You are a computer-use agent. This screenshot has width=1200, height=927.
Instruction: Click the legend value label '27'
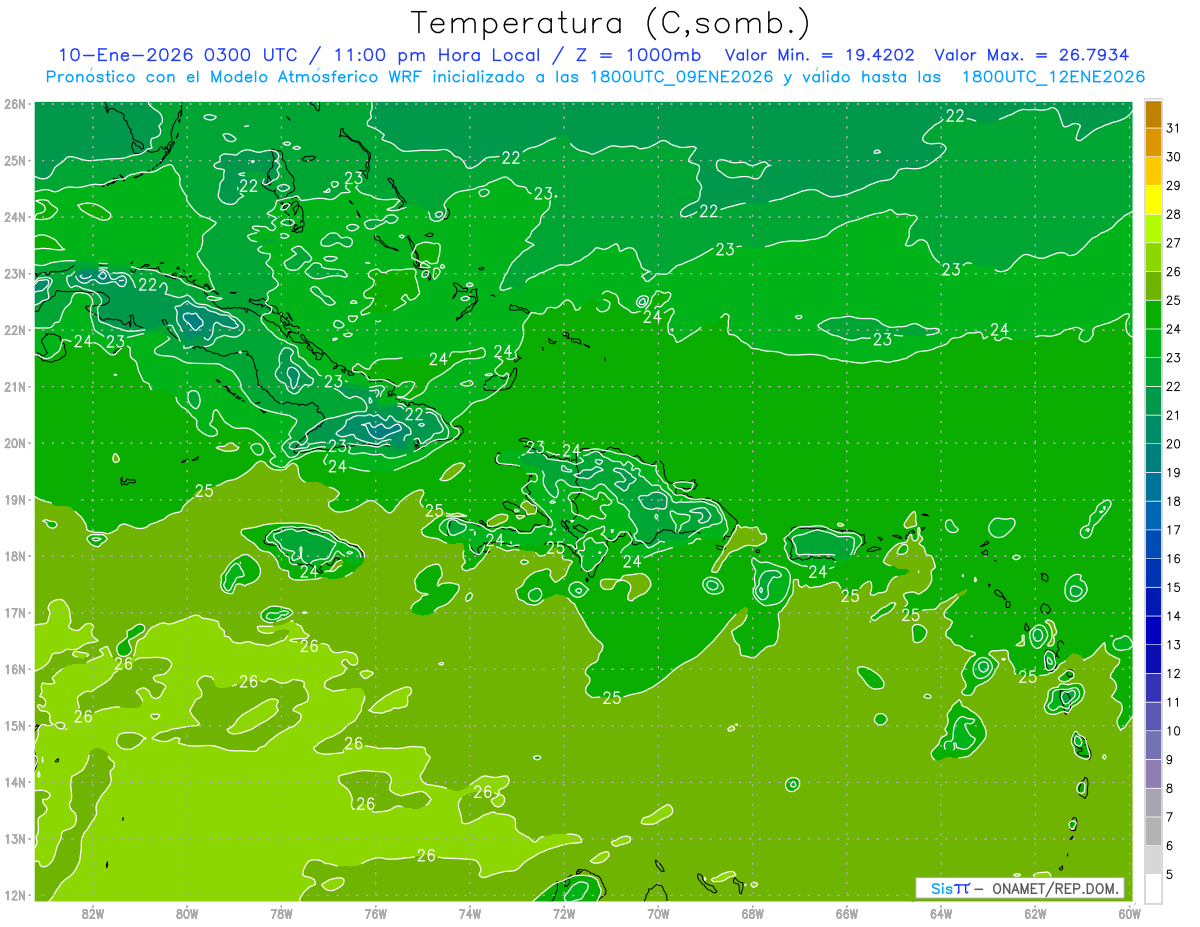tap(1174, 243)
